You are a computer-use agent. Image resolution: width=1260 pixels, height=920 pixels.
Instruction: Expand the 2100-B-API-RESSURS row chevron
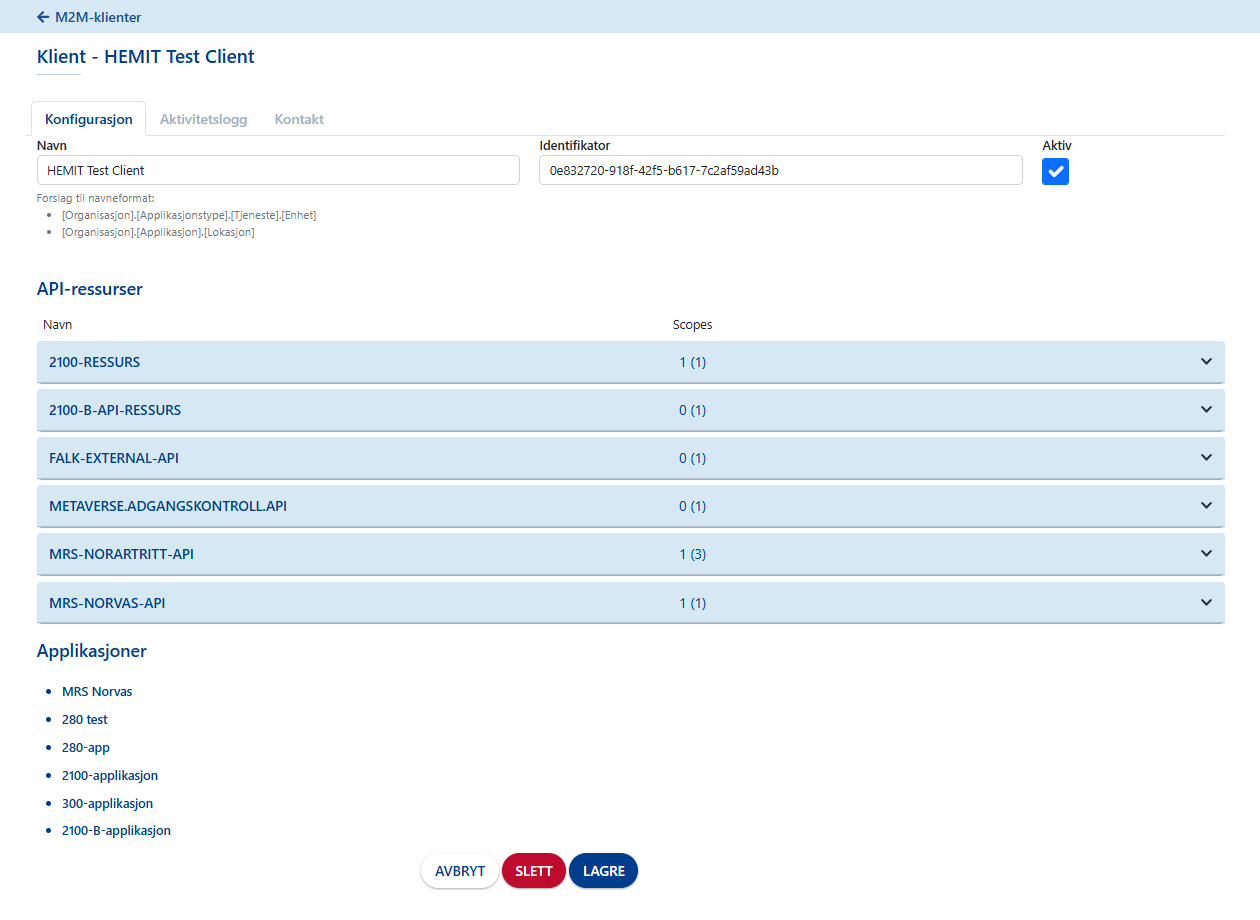click(1206, 410)
